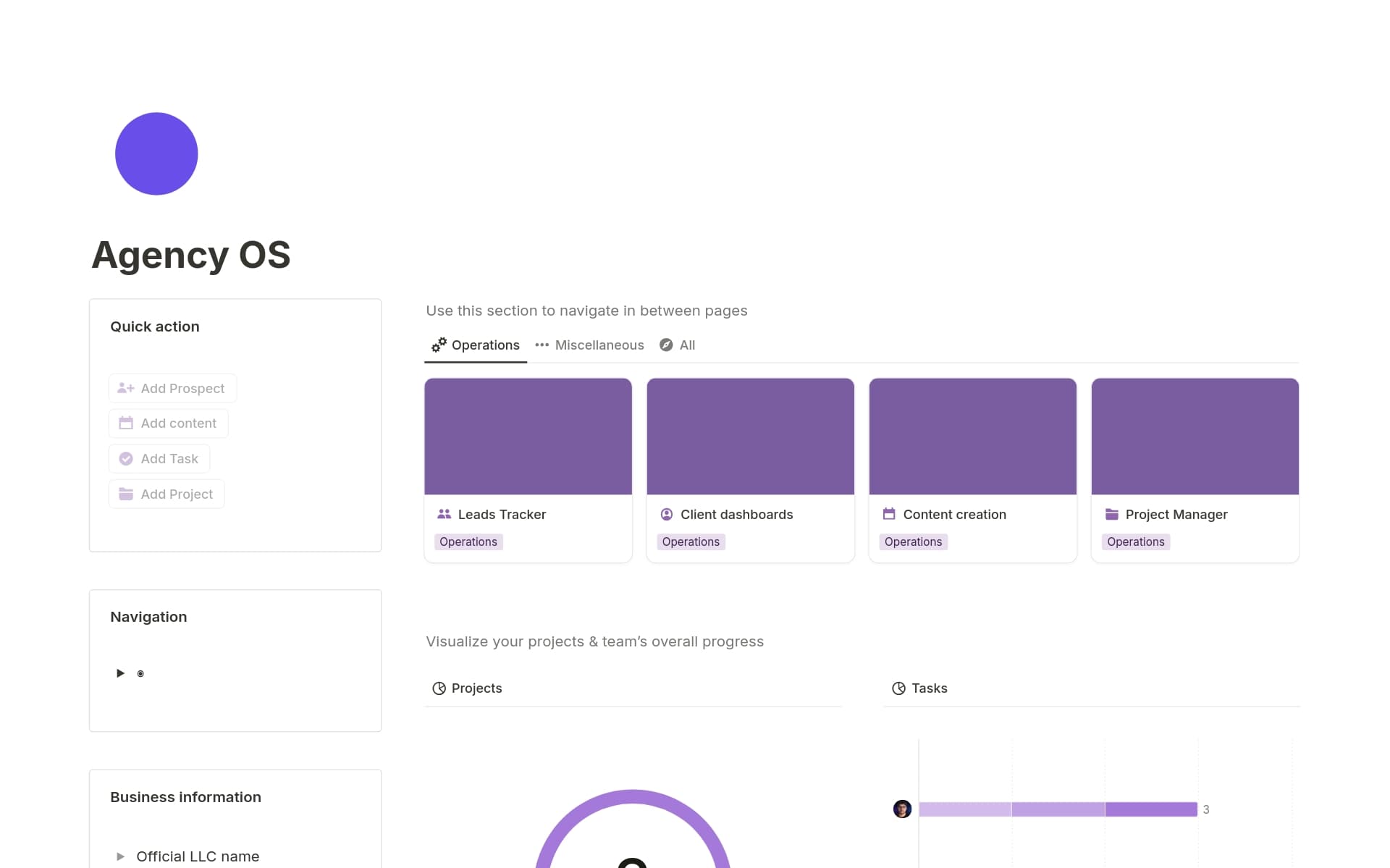Click the compass icon next to All
1390x868 pixels.
pos(666,345)
